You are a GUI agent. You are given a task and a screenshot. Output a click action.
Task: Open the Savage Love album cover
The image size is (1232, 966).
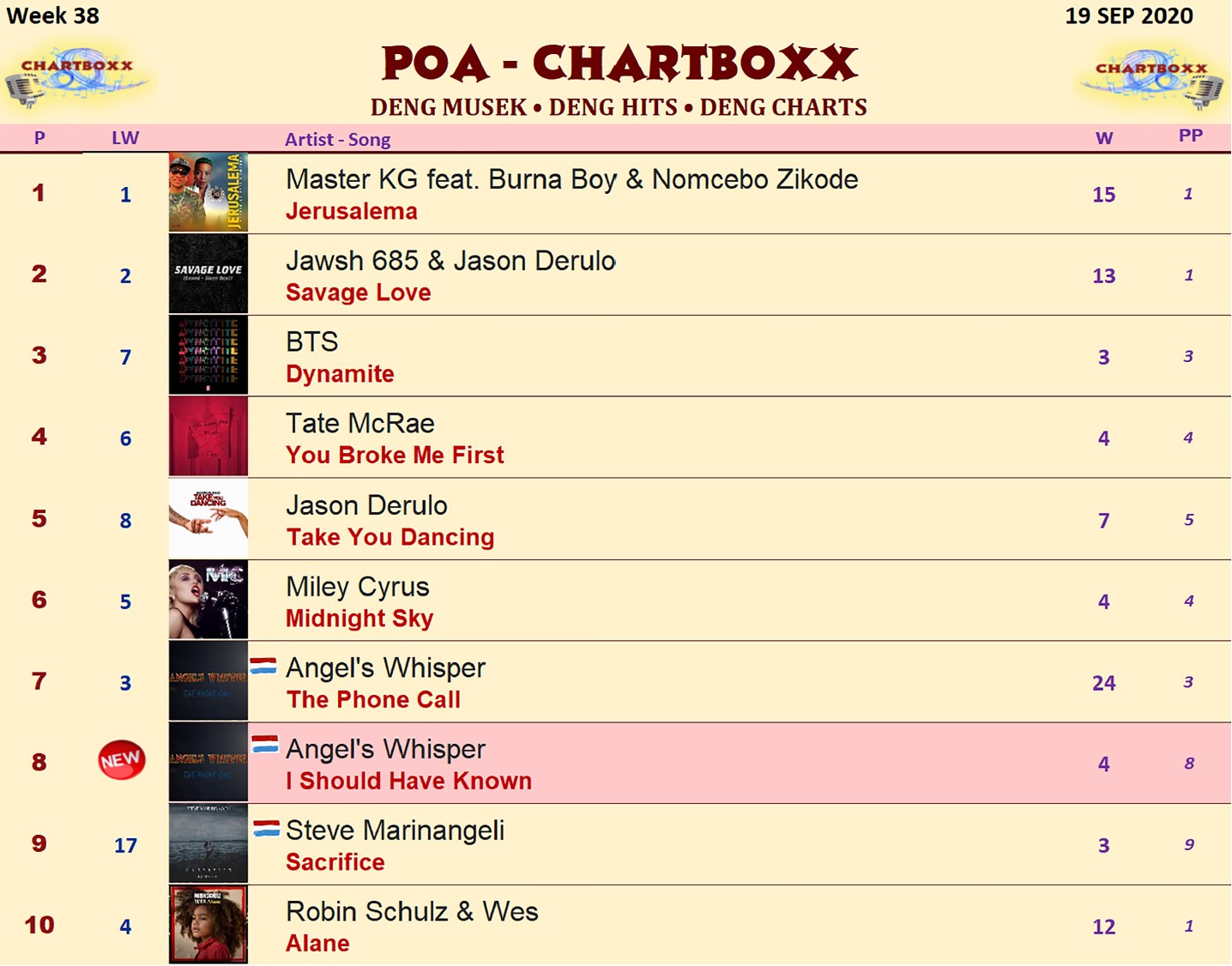click(x=208, y=275)
